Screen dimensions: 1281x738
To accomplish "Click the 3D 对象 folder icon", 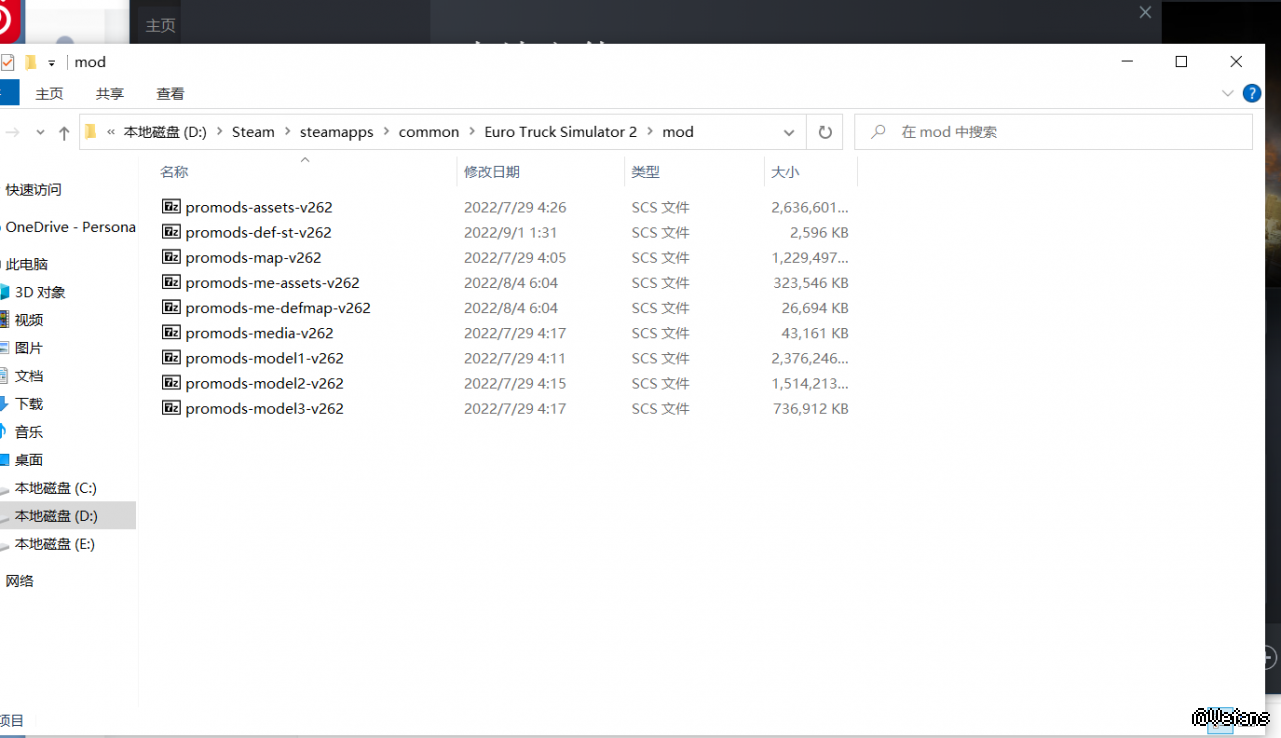I will (4, 292).
